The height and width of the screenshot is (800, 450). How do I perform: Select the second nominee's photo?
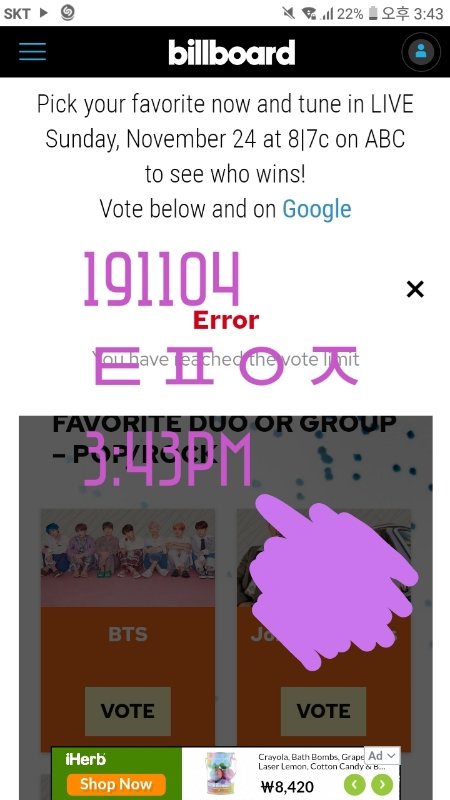point(323,557)
